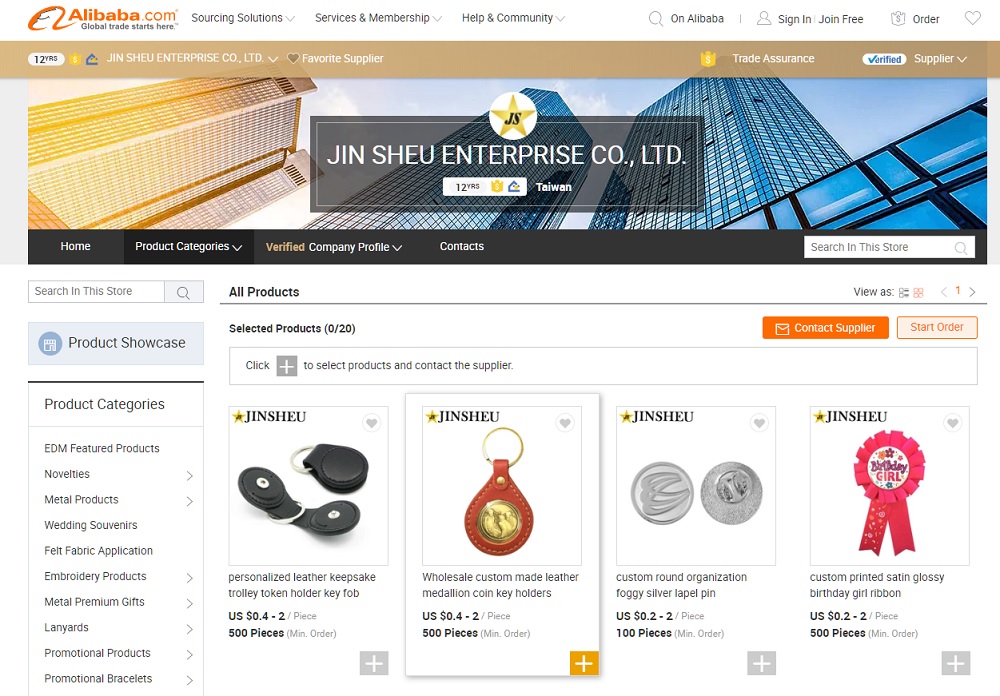This screenshot has height=696, width=1000.
Task: Open the Sourcing Solutions dropdown
Action: (x=242, y=18)
